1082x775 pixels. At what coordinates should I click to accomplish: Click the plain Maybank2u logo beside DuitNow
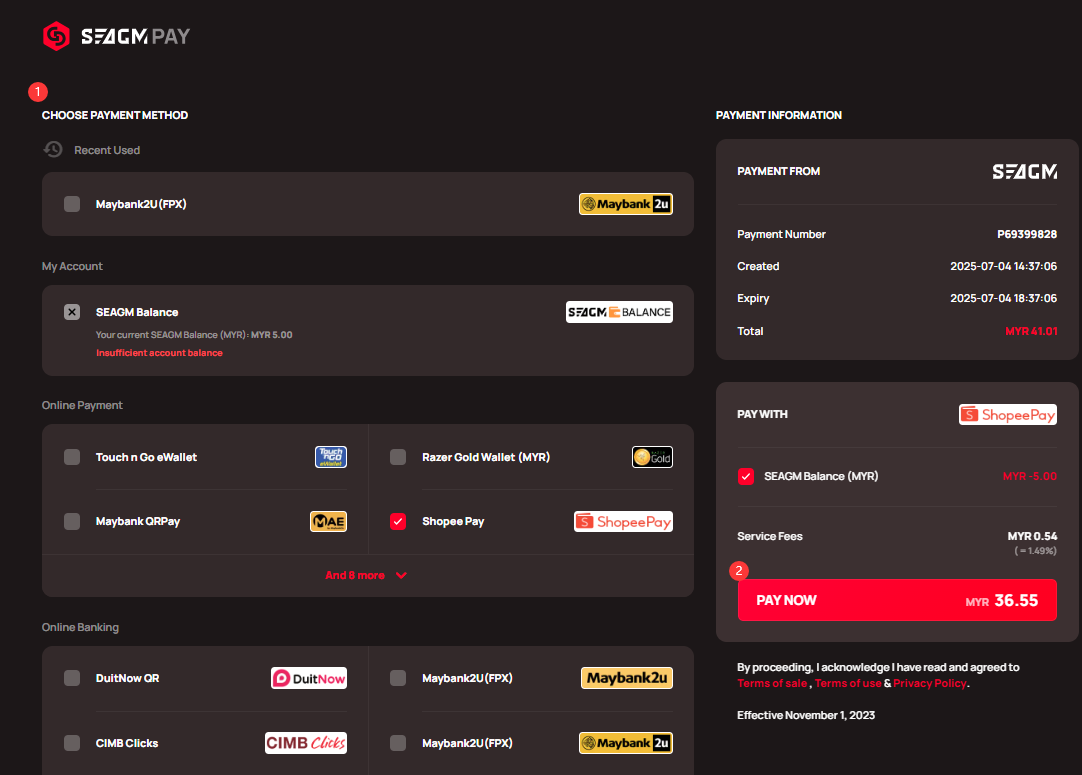627,678
